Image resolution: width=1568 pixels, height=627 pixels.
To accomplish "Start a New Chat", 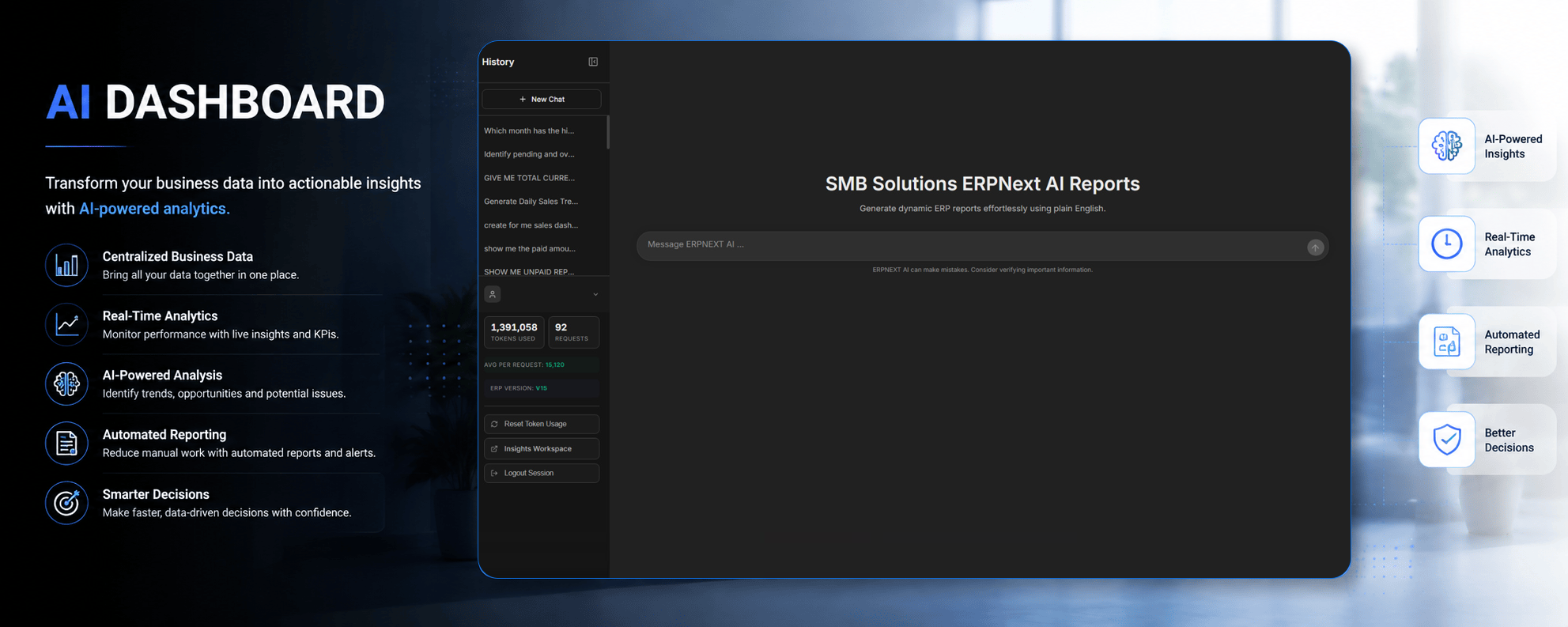I will (x=542, y=99).
